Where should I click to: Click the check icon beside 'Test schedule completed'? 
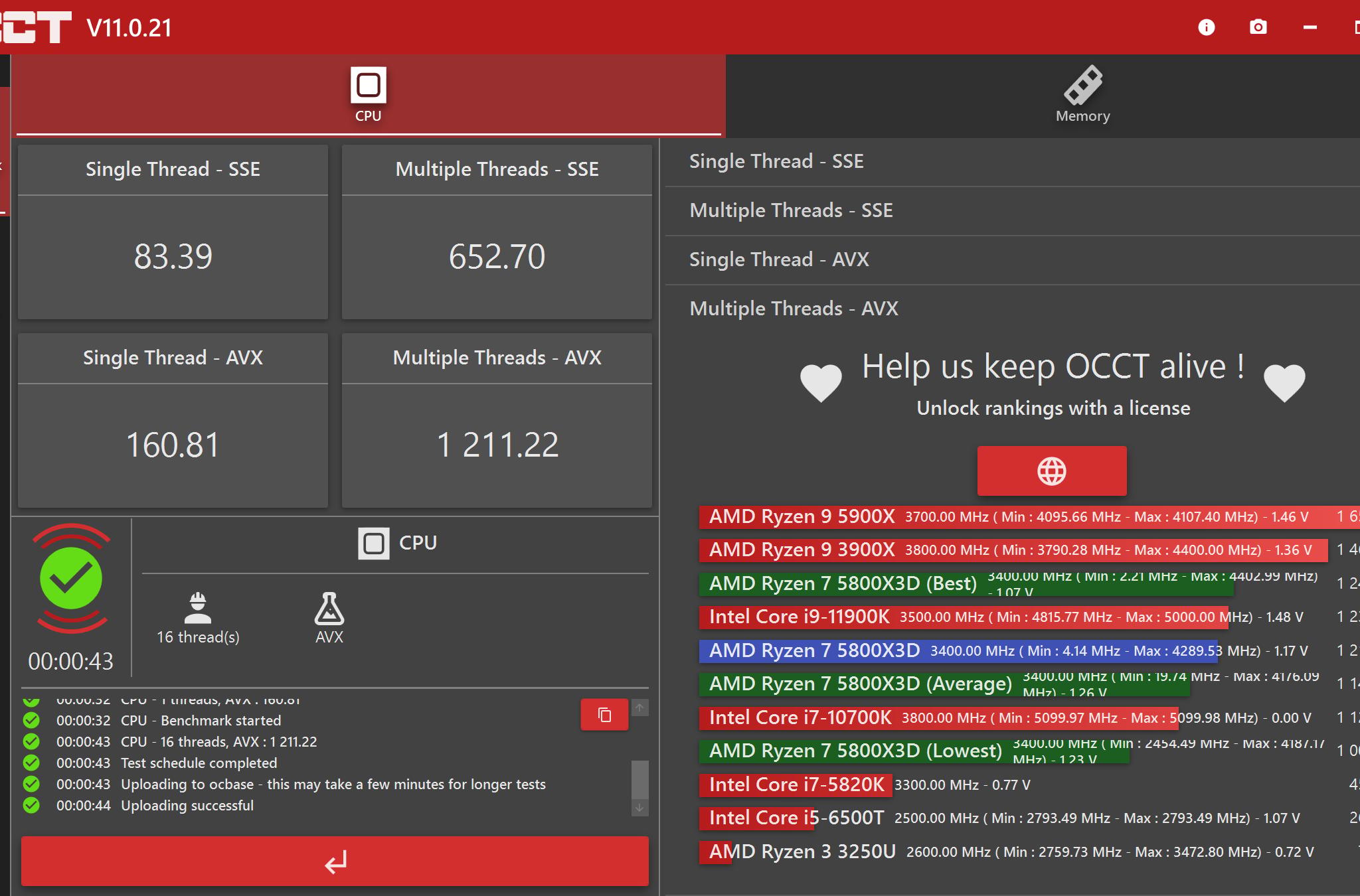point(31,763)
